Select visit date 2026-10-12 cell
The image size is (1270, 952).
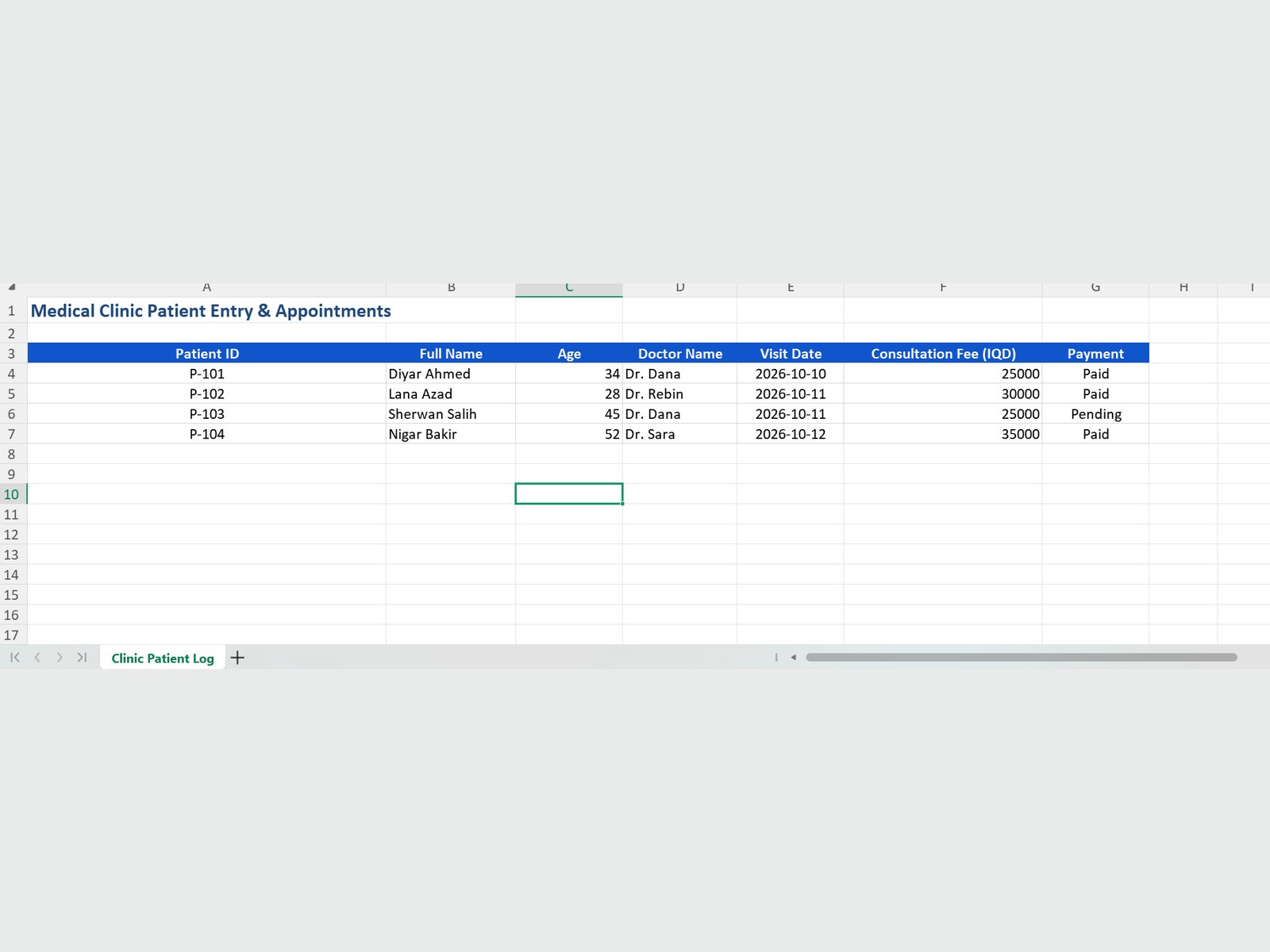(x=791, y=434)
